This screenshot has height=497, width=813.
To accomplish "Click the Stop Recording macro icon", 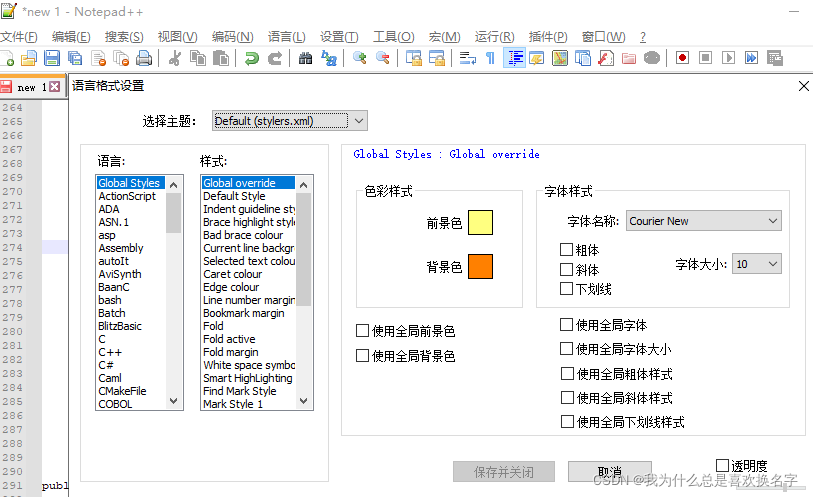I will 705,58.
